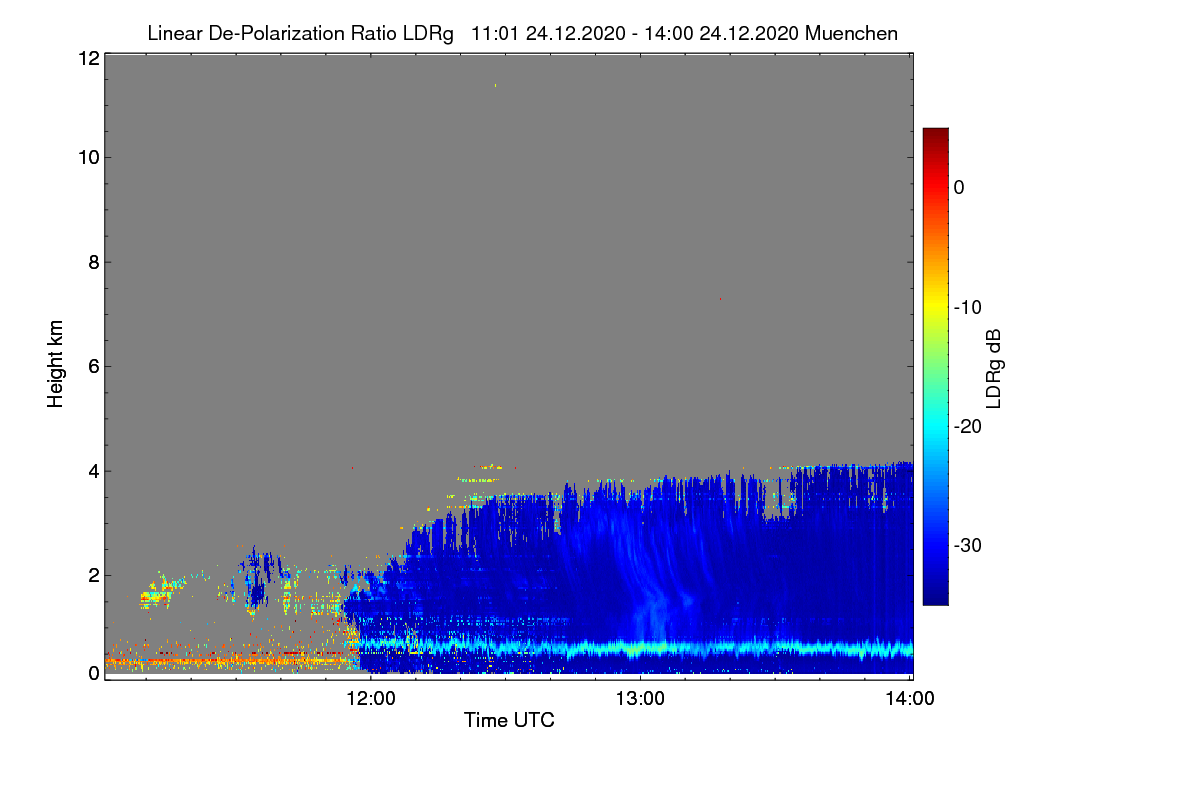Click "Muenchen" in the plot title
This screenshot has height=800, width=1200.
coord(850,33)
